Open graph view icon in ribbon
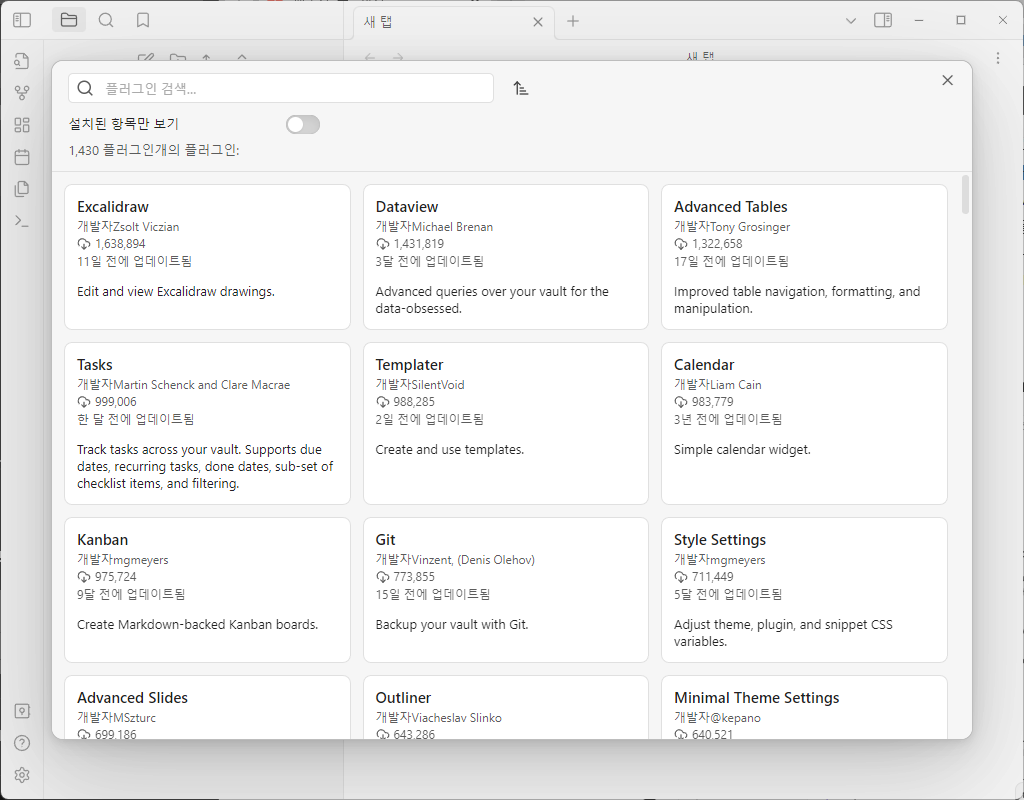 [x=22, y=93]
